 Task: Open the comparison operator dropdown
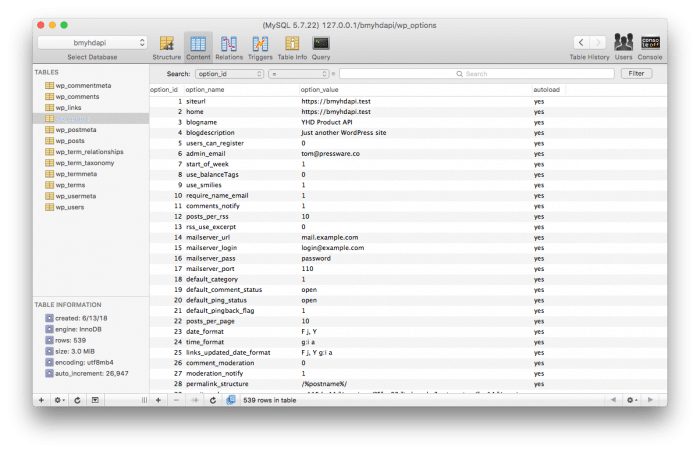pos(298,74)
